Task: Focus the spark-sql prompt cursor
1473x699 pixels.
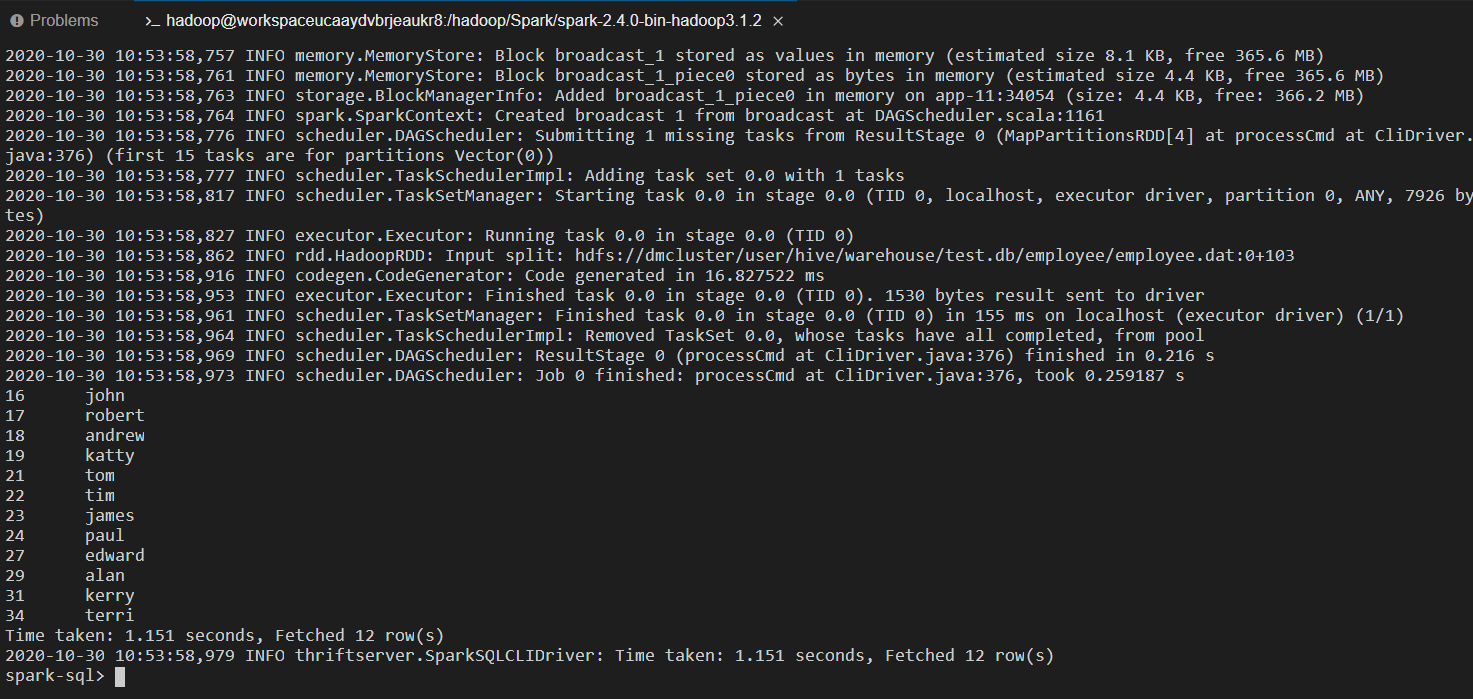Action: (x=120, y=676)
